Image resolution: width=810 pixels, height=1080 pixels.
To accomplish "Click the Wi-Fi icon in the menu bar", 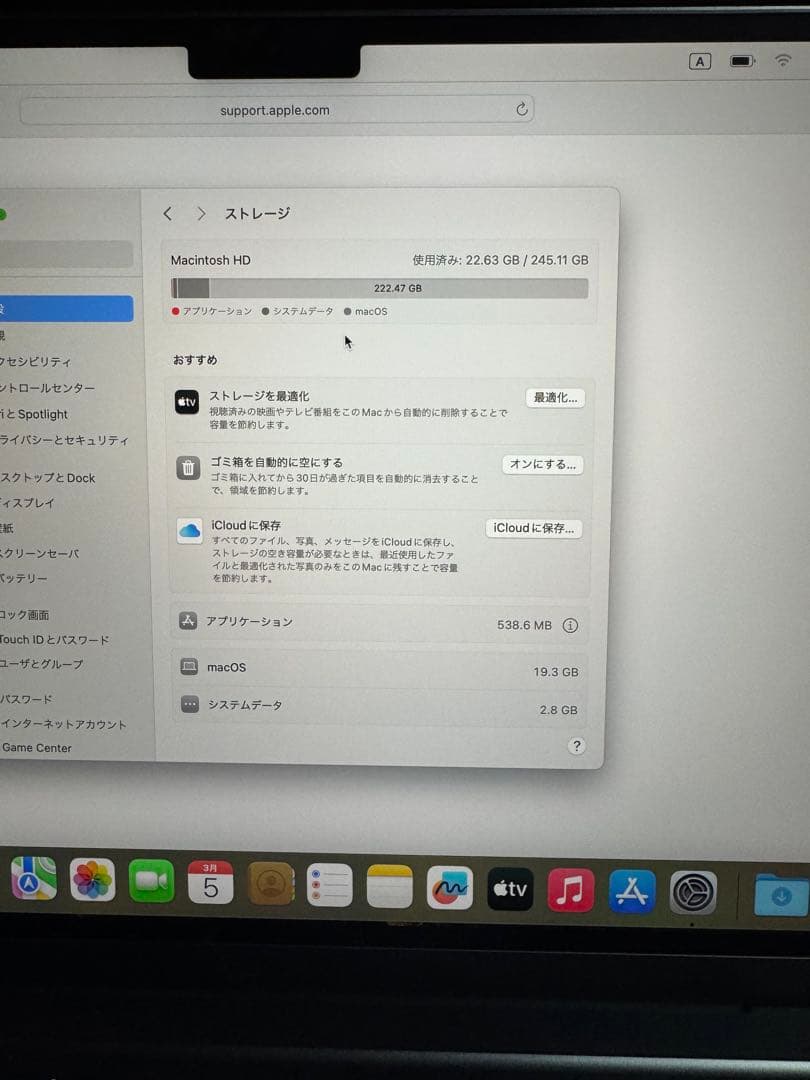I will point(782,60).
